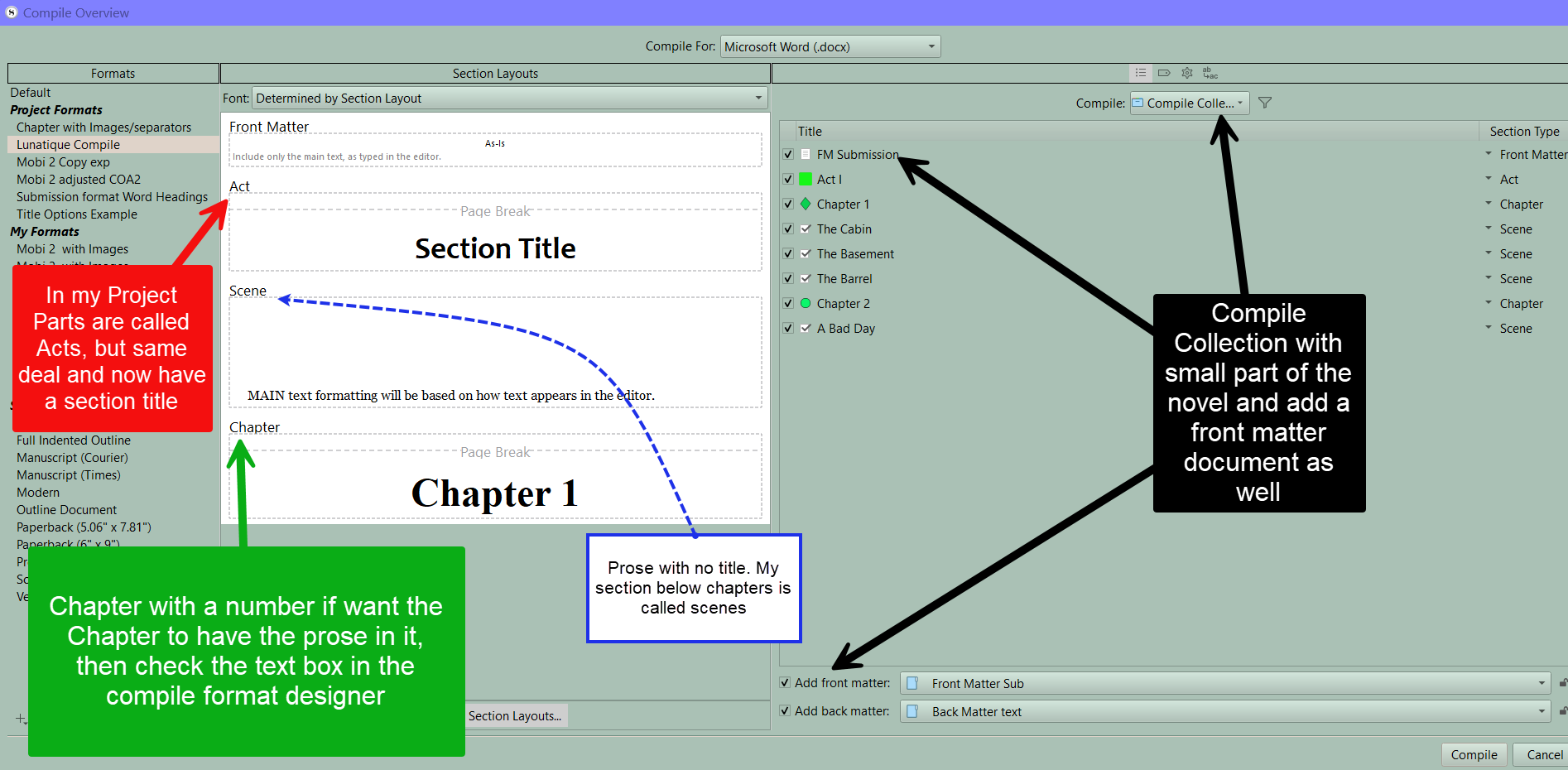Screen dimensions: 1568x770
Task: Click the filter funnel icon
Action: tap(1265, 103)
